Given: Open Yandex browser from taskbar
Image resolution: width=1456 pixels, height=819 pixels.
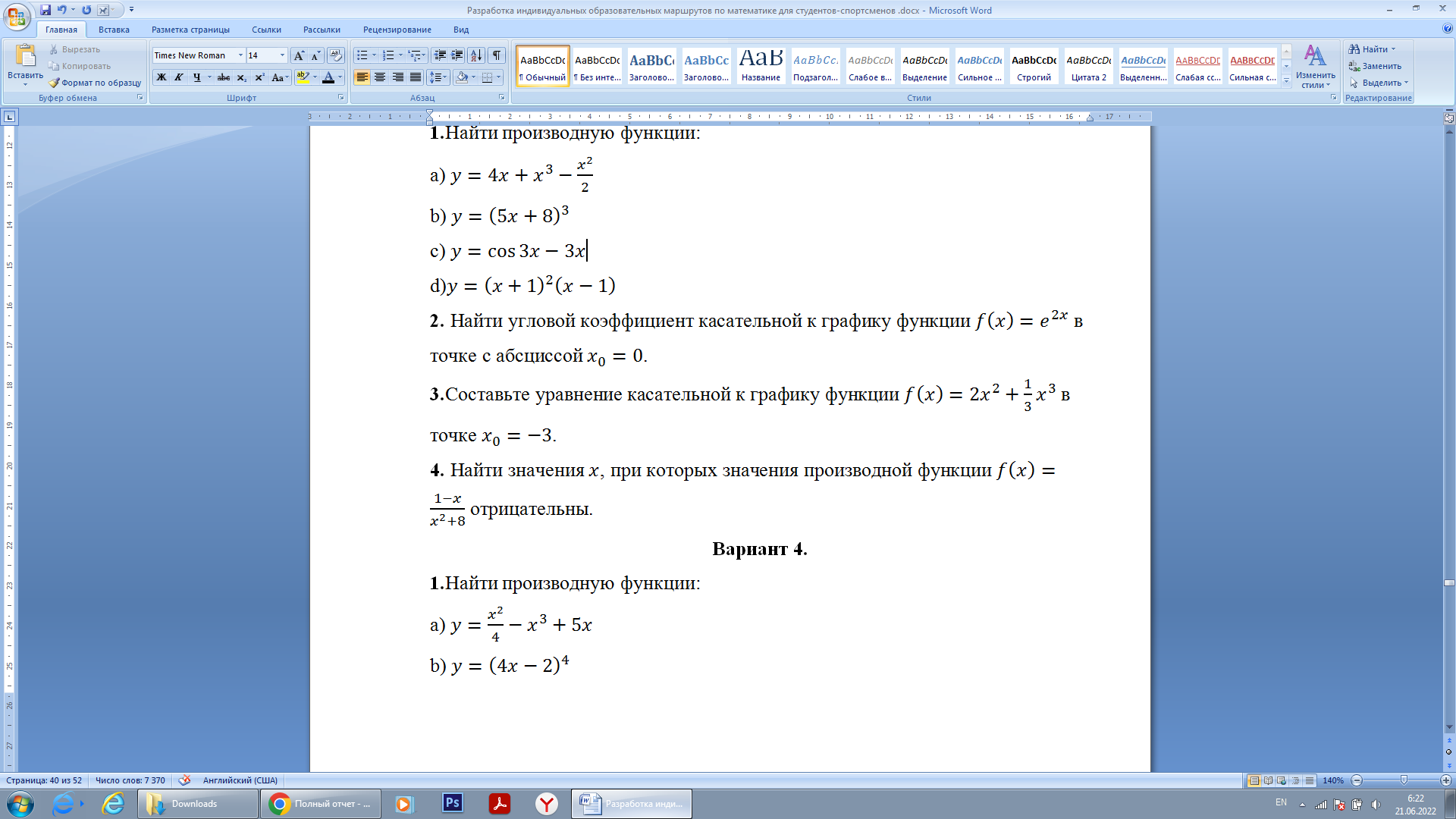Looking at the screenshot, I should (x=547, y=803).
